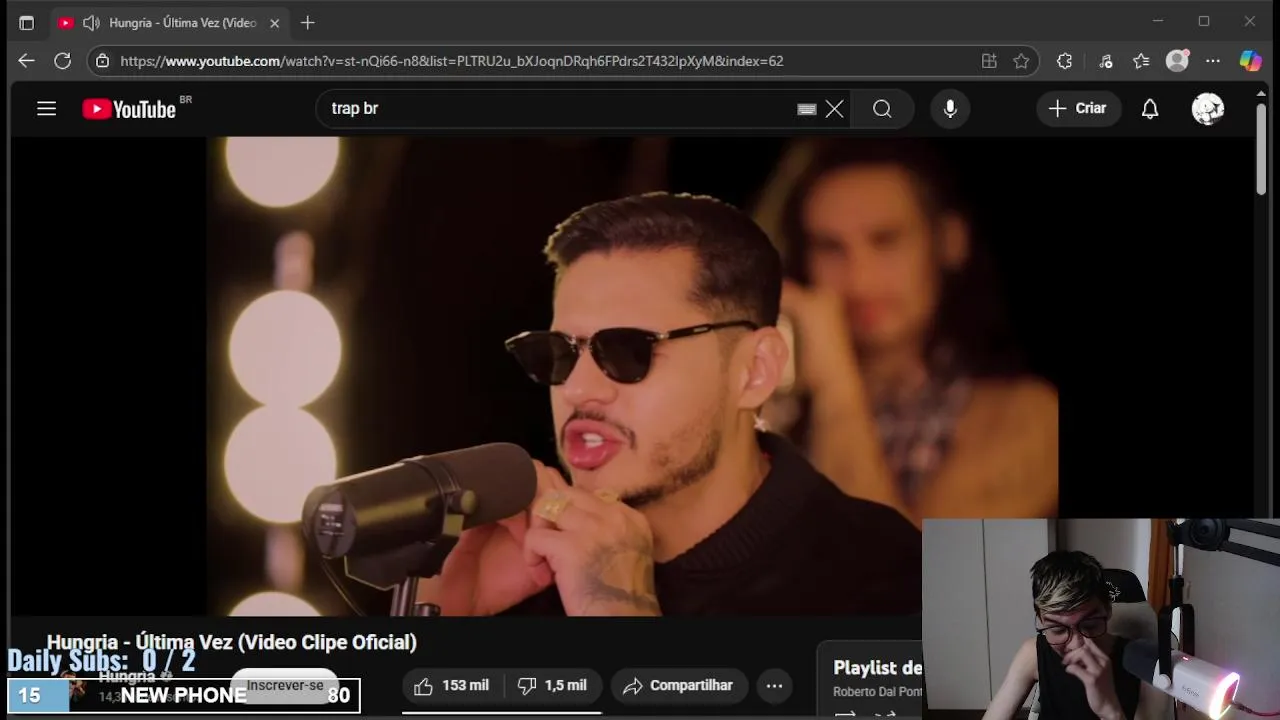Screen dimensions: 1280x720
Task: Open the favorites list toolbar icon
Action: (x=1141, y=61)
